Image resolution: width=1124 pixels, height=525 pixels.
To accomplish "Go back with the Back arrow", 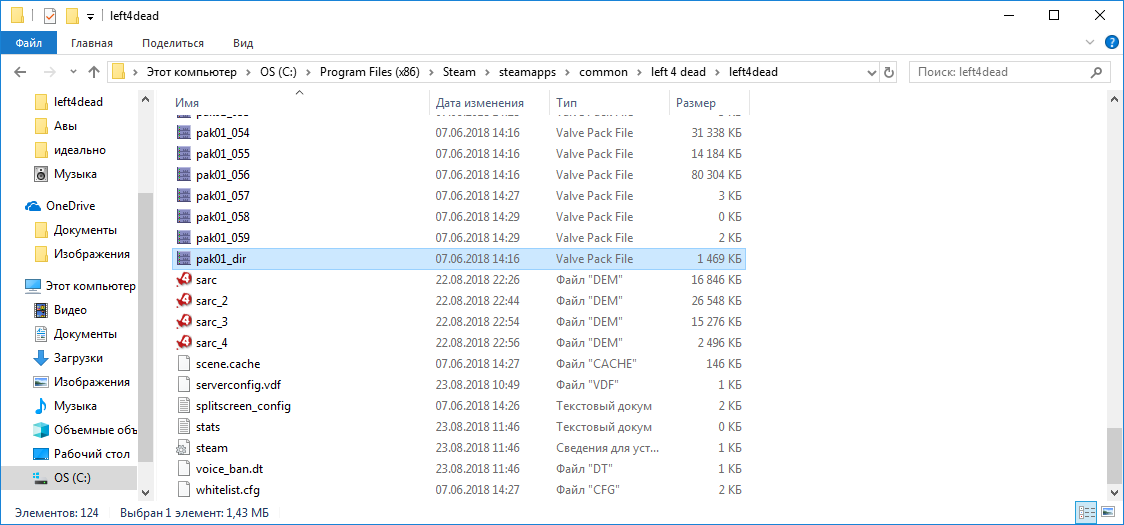I will [x=20, y=72].
